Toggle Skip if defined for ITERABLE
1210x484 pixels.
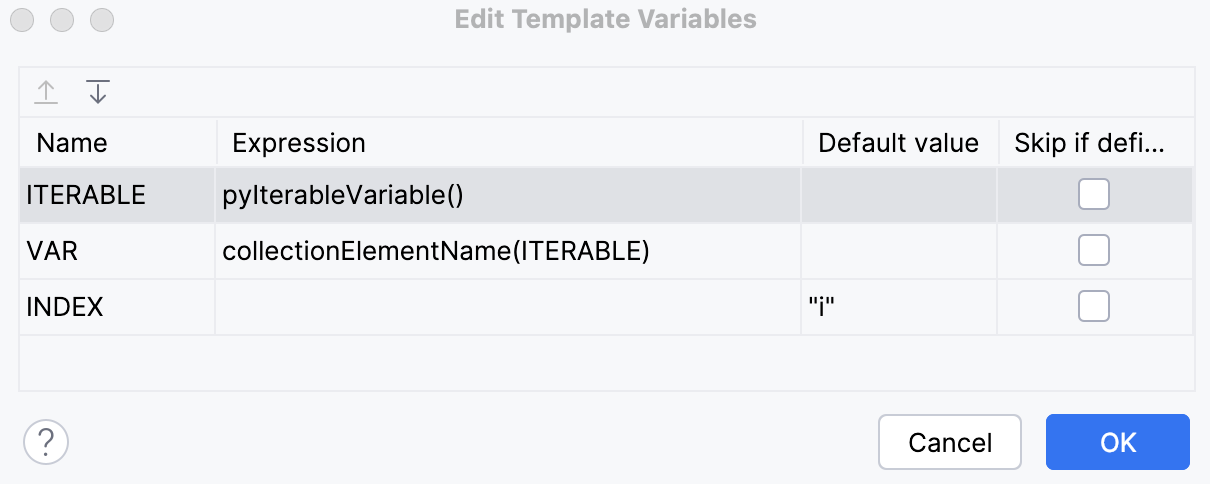(x=1093, y=195)
